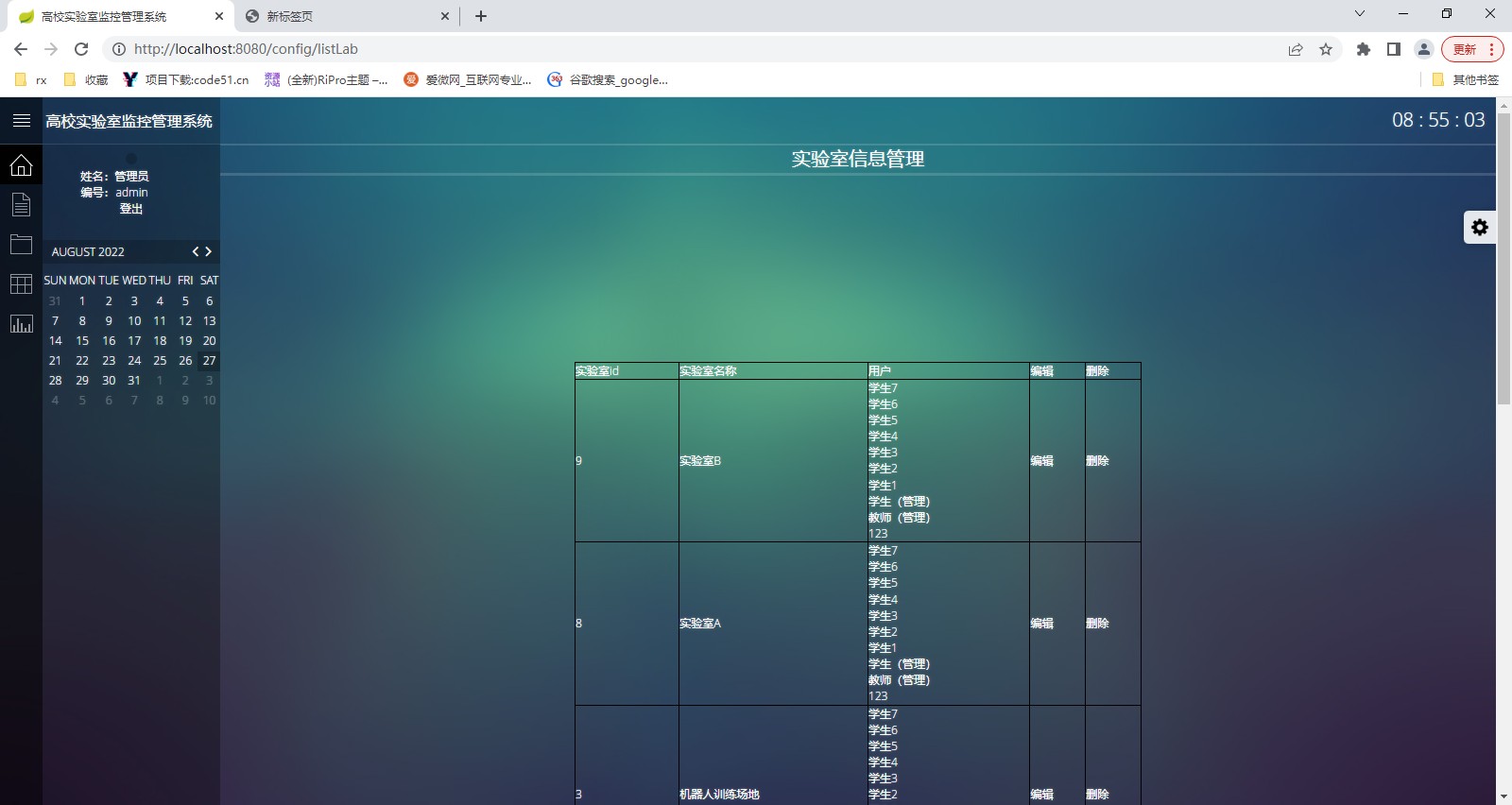Open the 收藏 bookmark folder

pos(86,80)
